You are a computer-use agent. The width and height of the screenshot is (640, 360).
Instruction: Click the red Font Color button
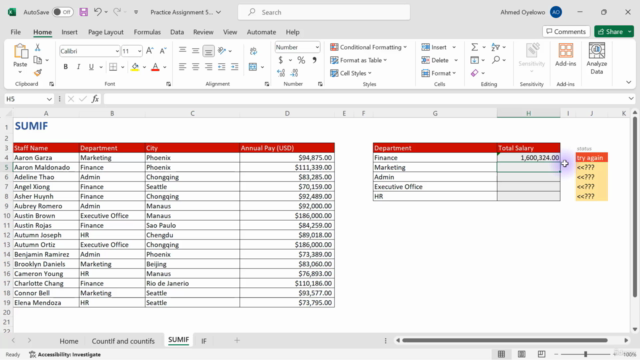[155, 67]
